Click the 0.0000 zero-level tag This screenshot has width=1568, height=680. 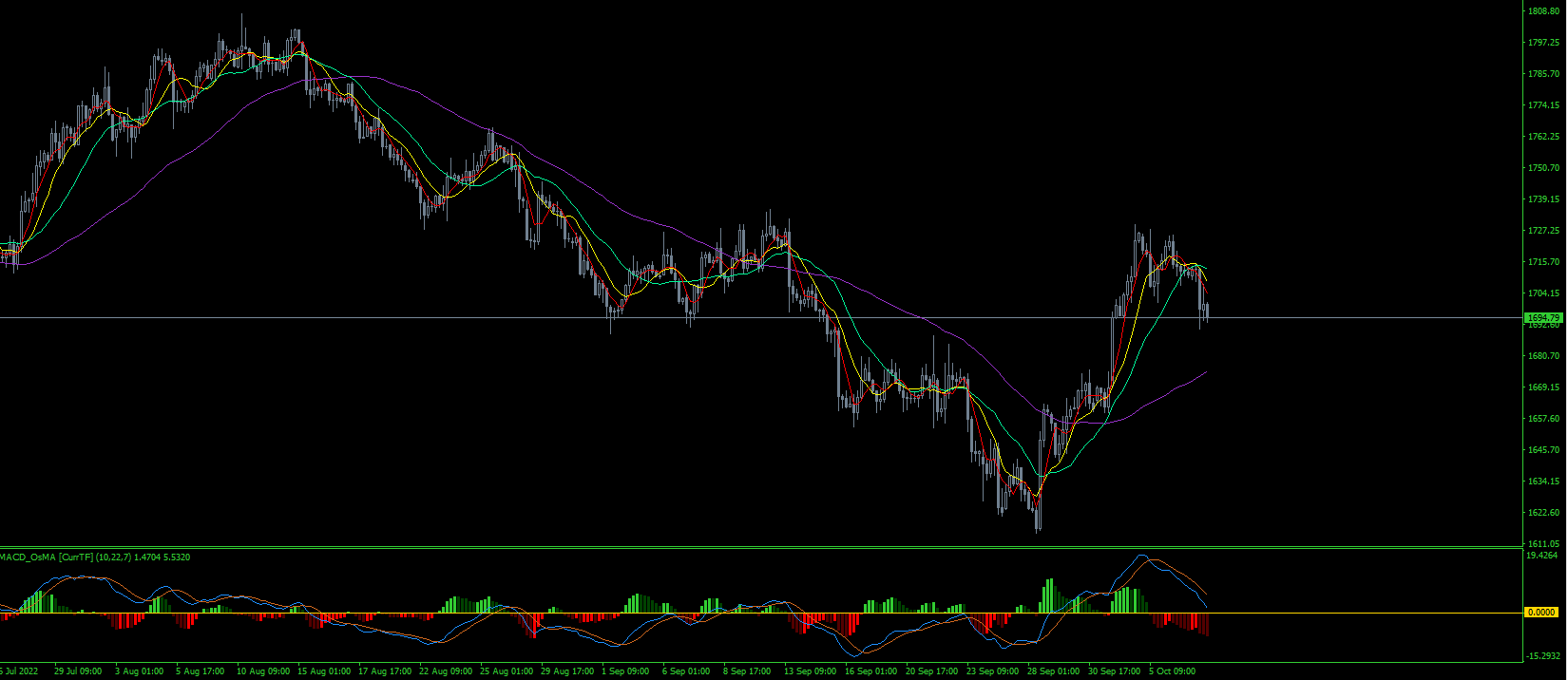(x=1541, y=613)
